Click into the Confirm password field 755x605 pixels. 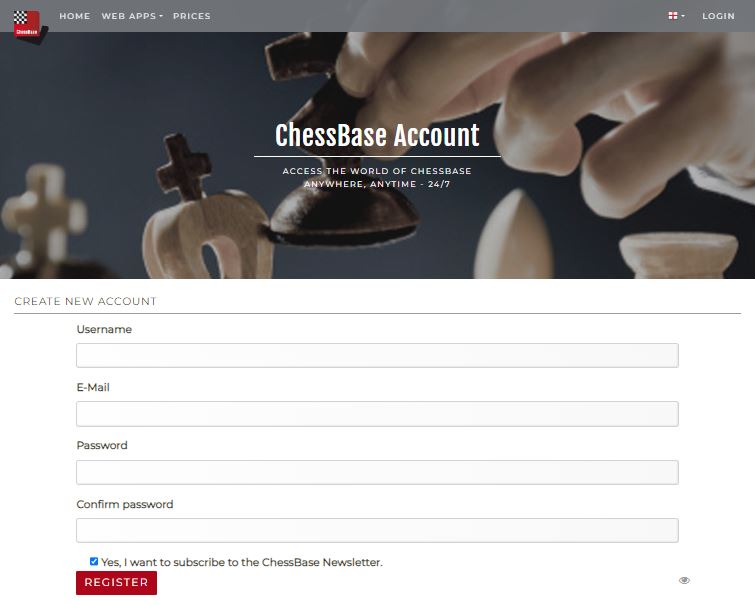(x=377, y=530)
